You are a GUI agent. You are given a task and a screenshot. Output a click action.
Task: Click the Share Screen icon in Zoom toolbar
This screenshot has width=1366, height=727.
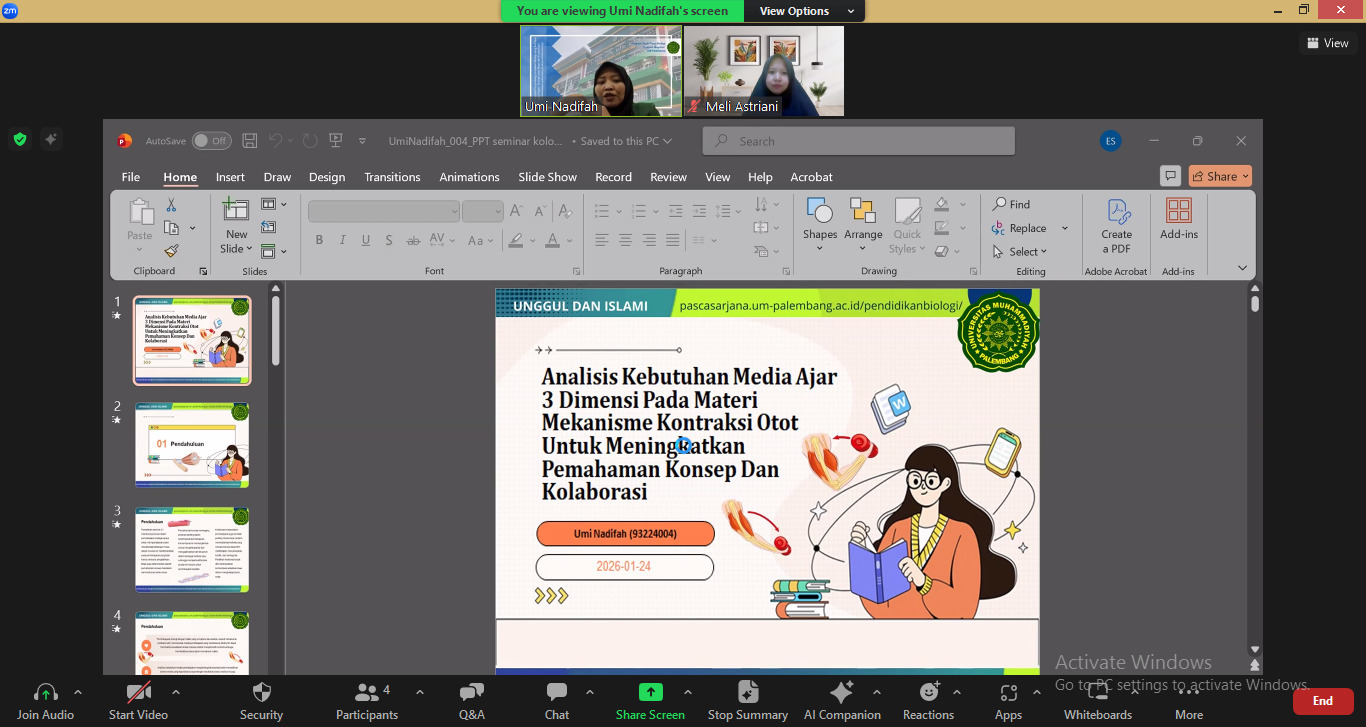click(x=650, y=692)
